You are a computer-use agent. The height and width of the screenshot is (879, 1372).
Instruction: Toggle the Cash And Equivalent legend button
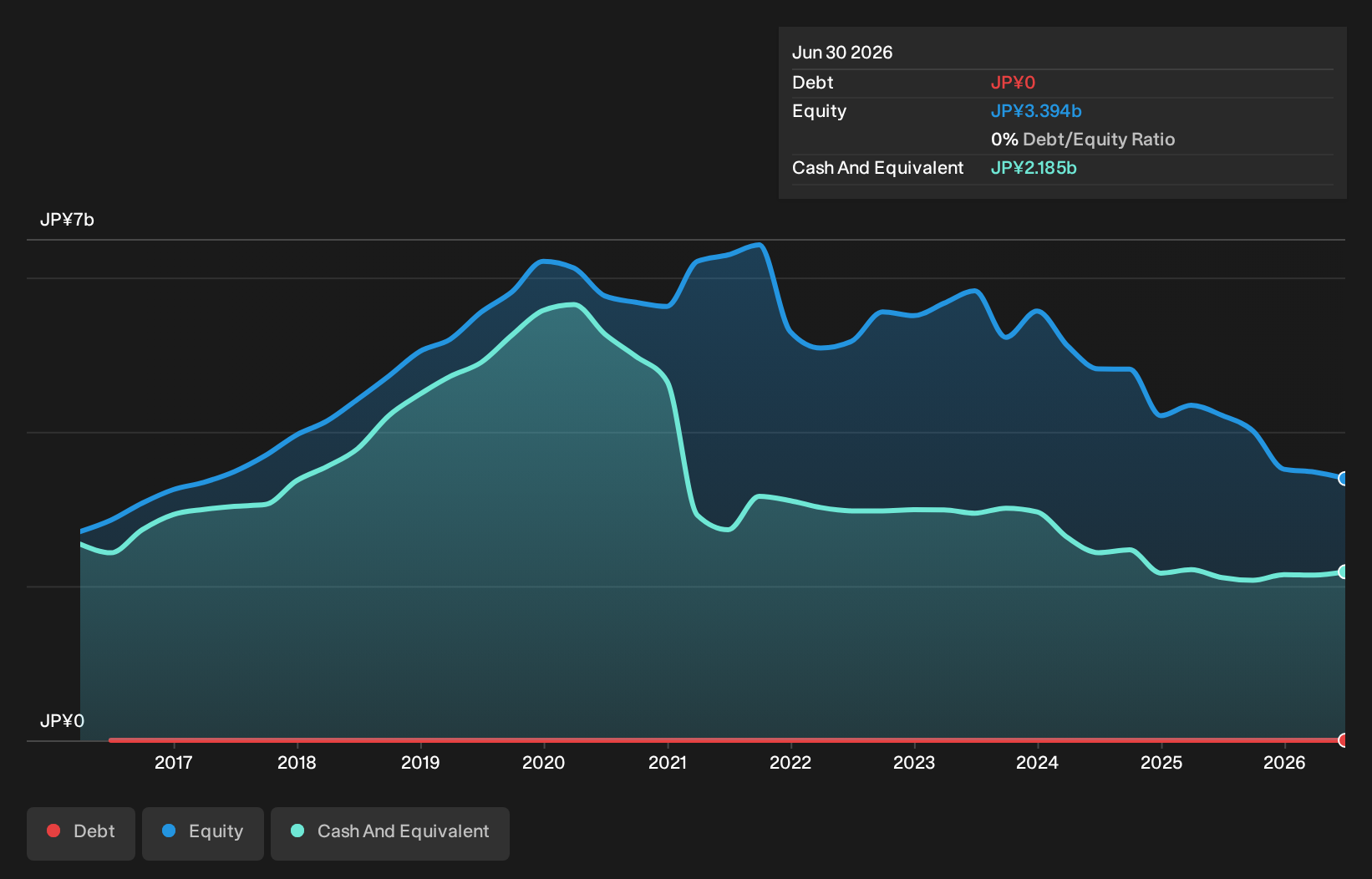390,833
